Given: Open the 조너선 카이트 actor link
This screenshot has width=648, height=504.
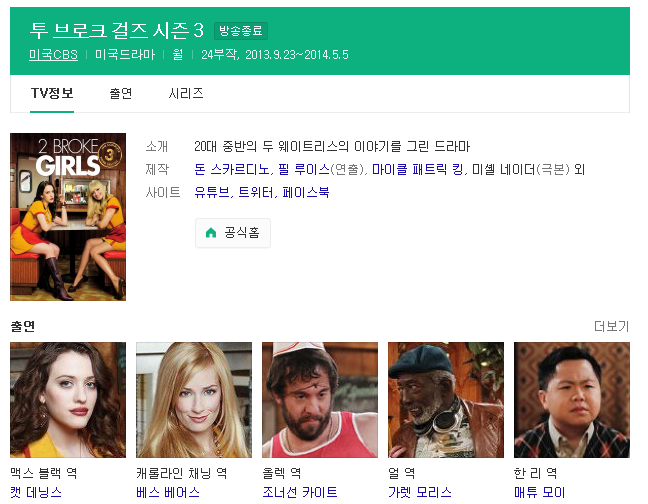Looking at the screenshot, I should [x=300, y=492].
